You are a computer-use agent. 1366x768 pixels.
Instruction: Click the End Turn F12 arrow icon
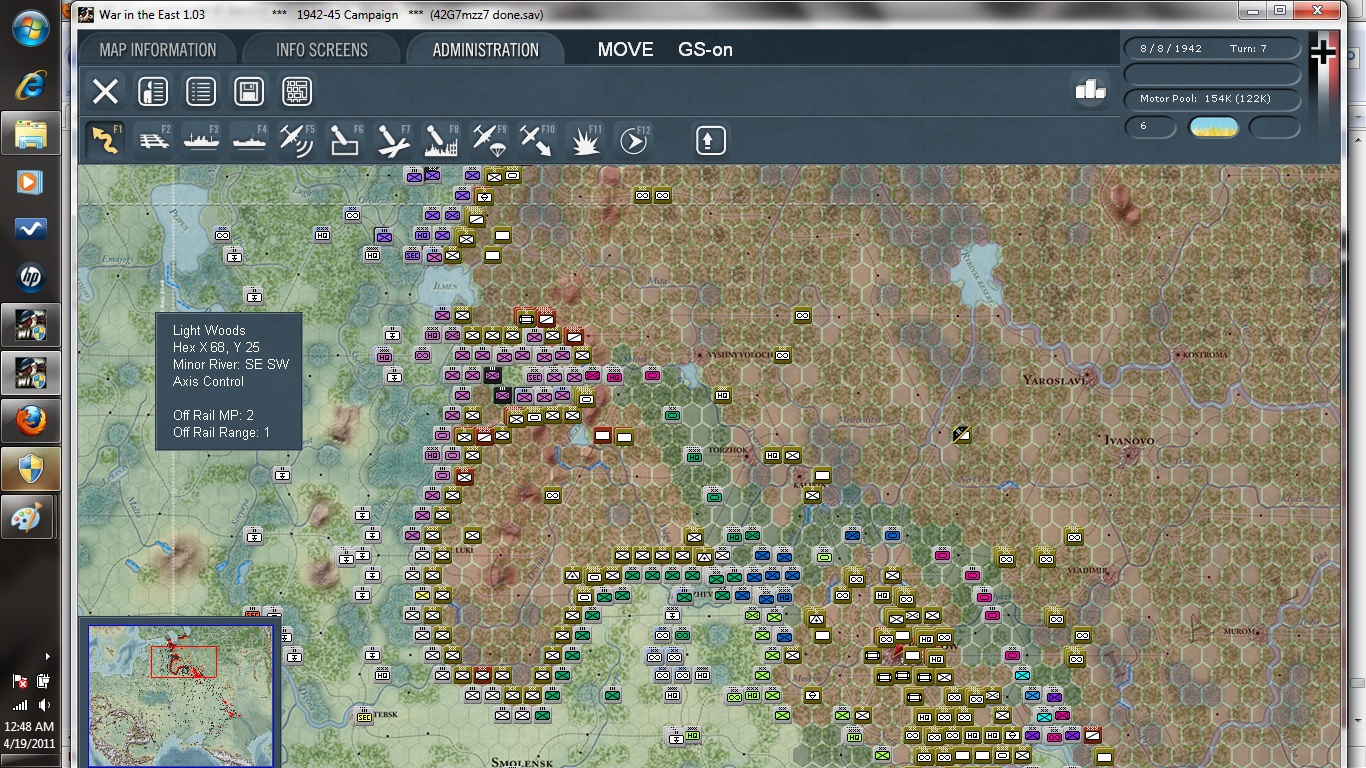coord(633,141)
